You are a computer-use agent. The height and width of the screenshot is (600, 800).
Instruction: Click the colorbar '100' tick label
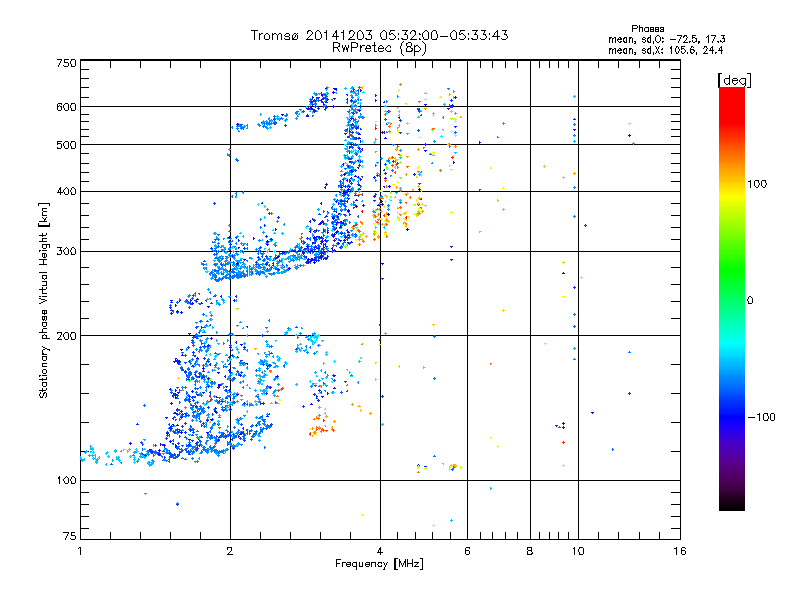pos(757,184)
